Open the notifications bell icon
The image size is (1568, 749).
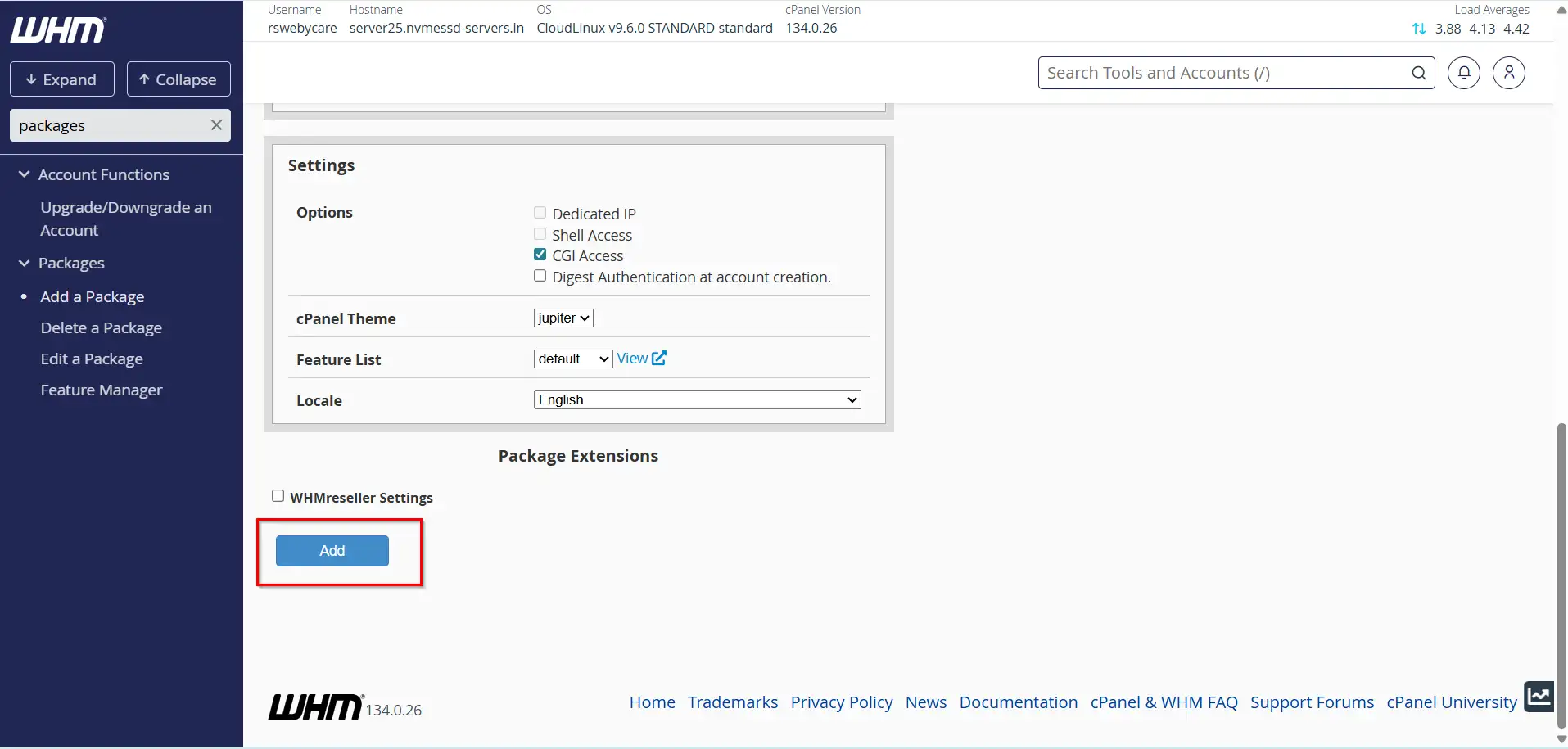1464,73
